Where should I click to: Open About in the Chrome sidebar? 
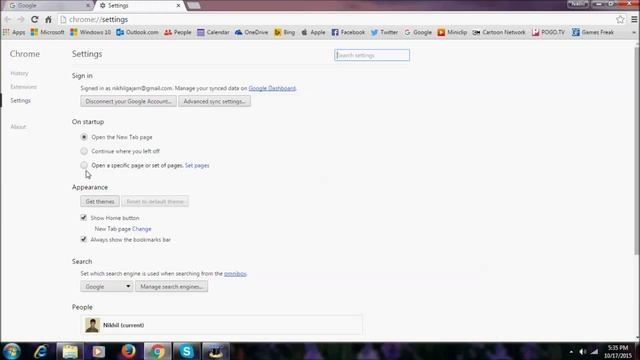click(x=18, y=127)
